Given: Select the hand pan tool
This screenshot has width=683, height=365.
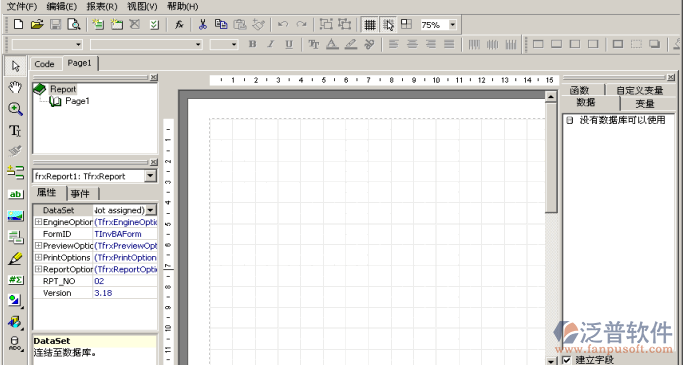Looking at the screenshot, I should pos(15,88).
